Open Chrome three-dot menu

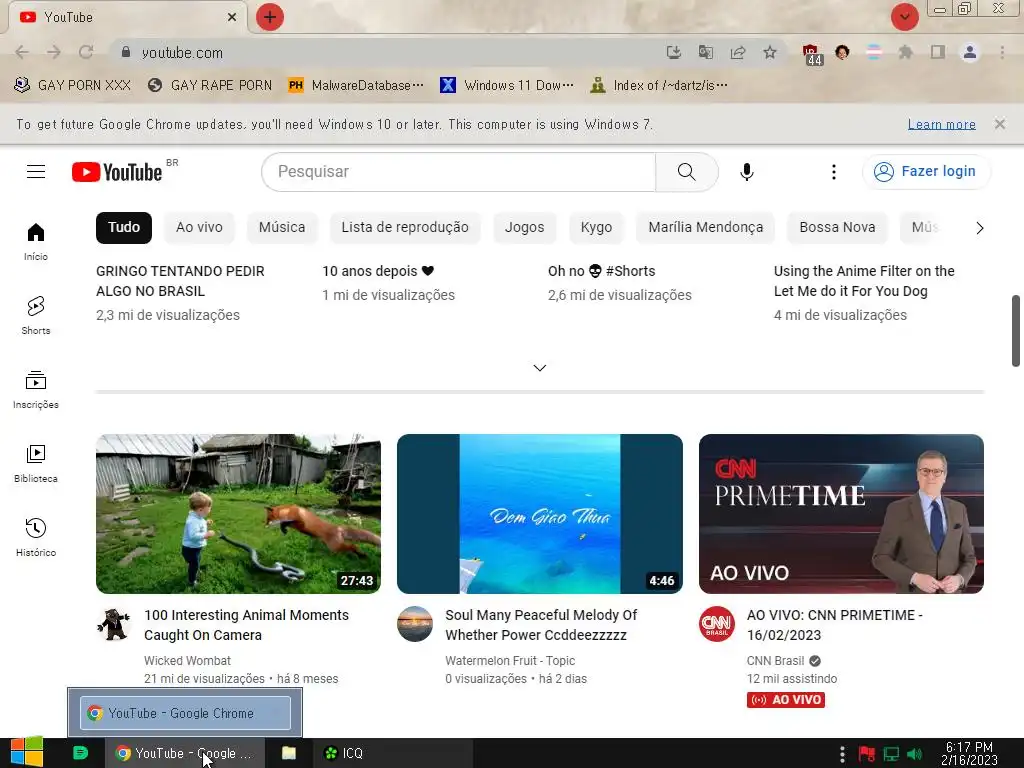click(1002, 52)
